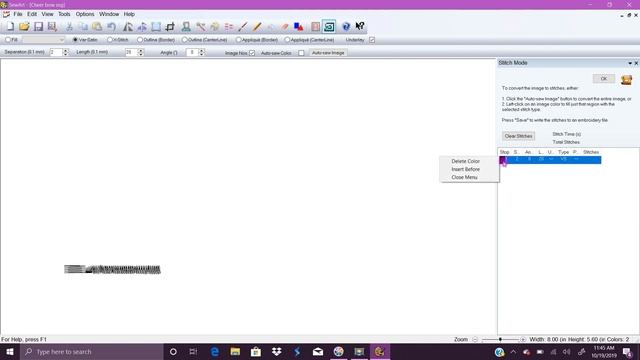Viewport: 640px width, 360px height.
Task: Select the Var-Satin radio button
Action: (75, 40)
